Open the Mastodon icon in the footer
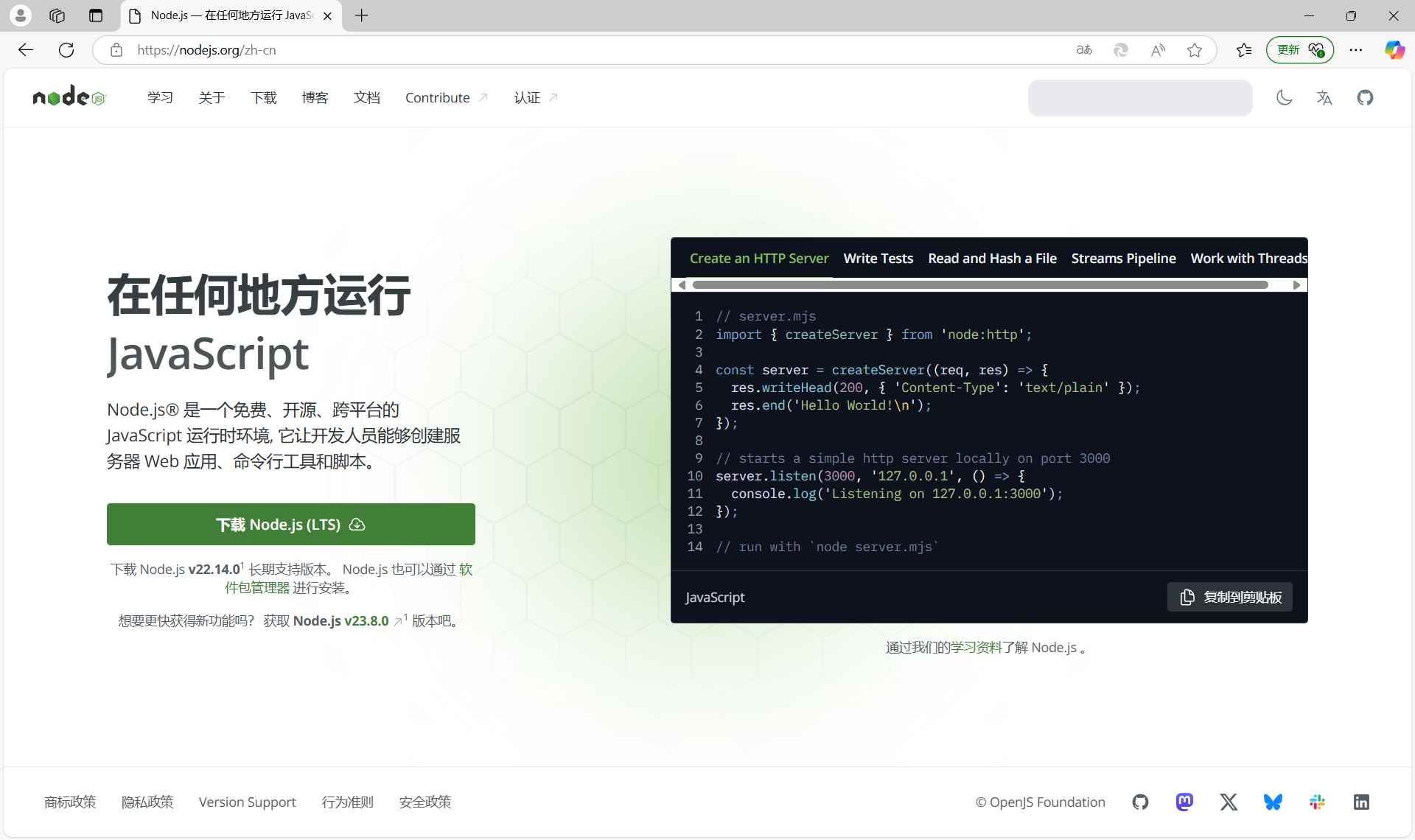Image resolution: width=1415 pixels, height=840 pixels. pos(1184,802)
